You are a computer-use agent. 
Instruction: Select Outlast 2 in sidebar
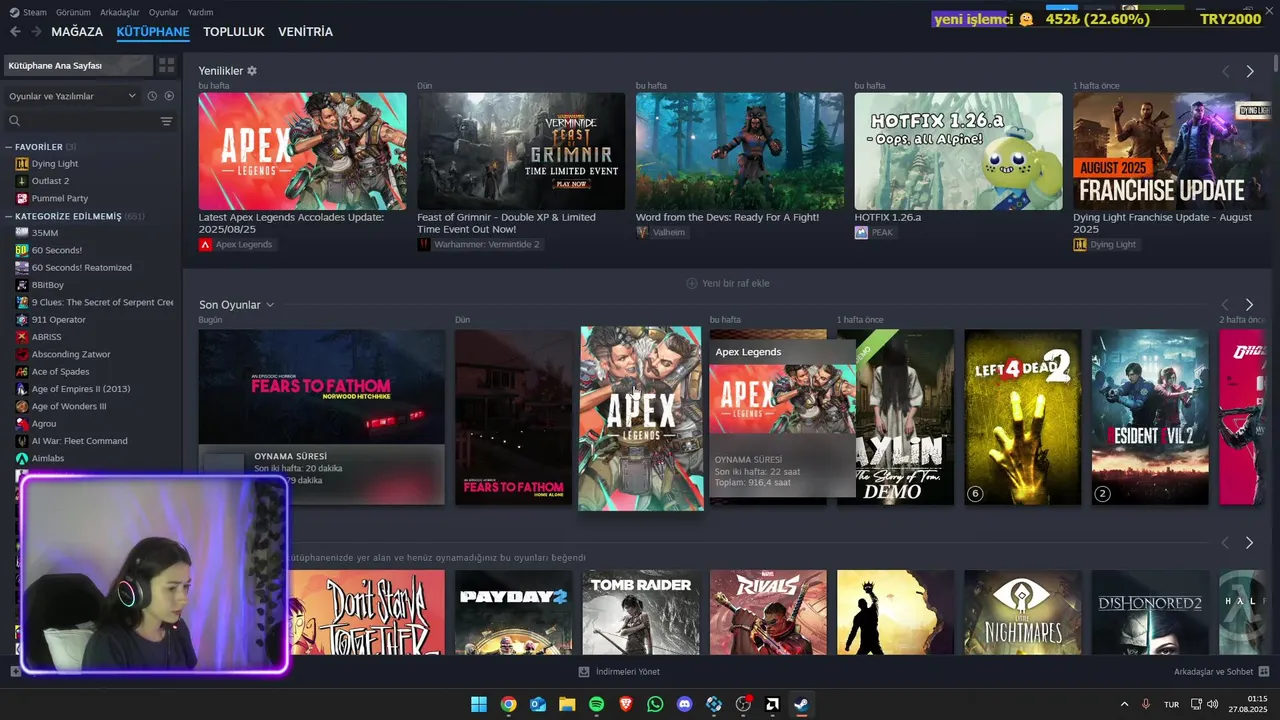[50, 181]
